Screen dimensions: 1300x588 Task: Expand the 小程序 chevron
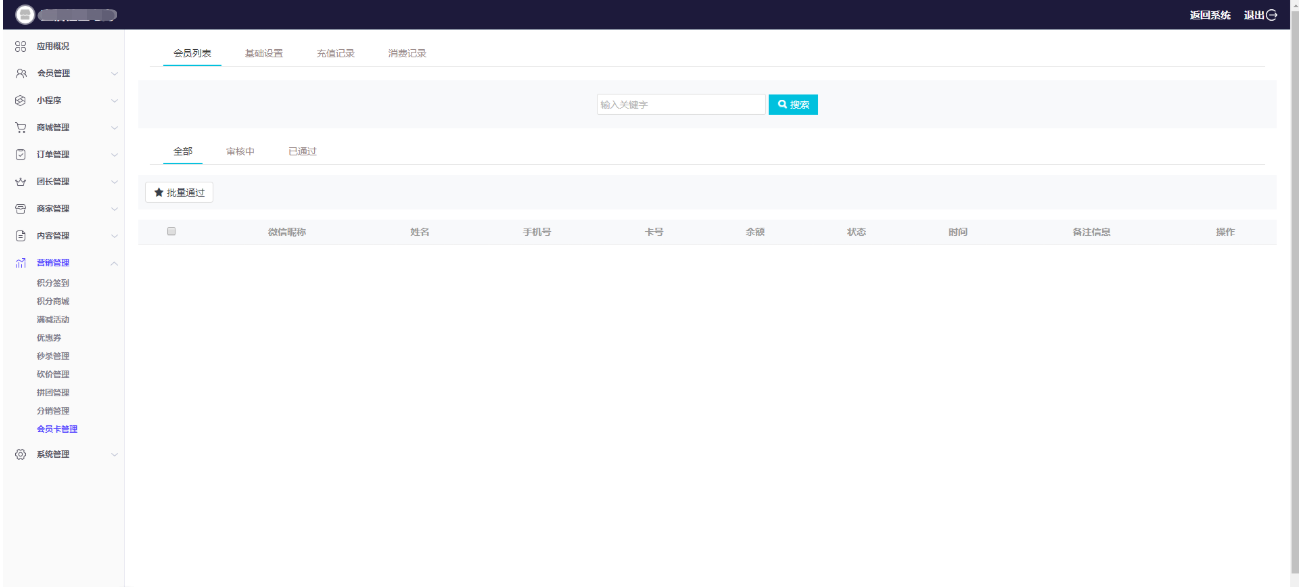click(x=114, y=101)
